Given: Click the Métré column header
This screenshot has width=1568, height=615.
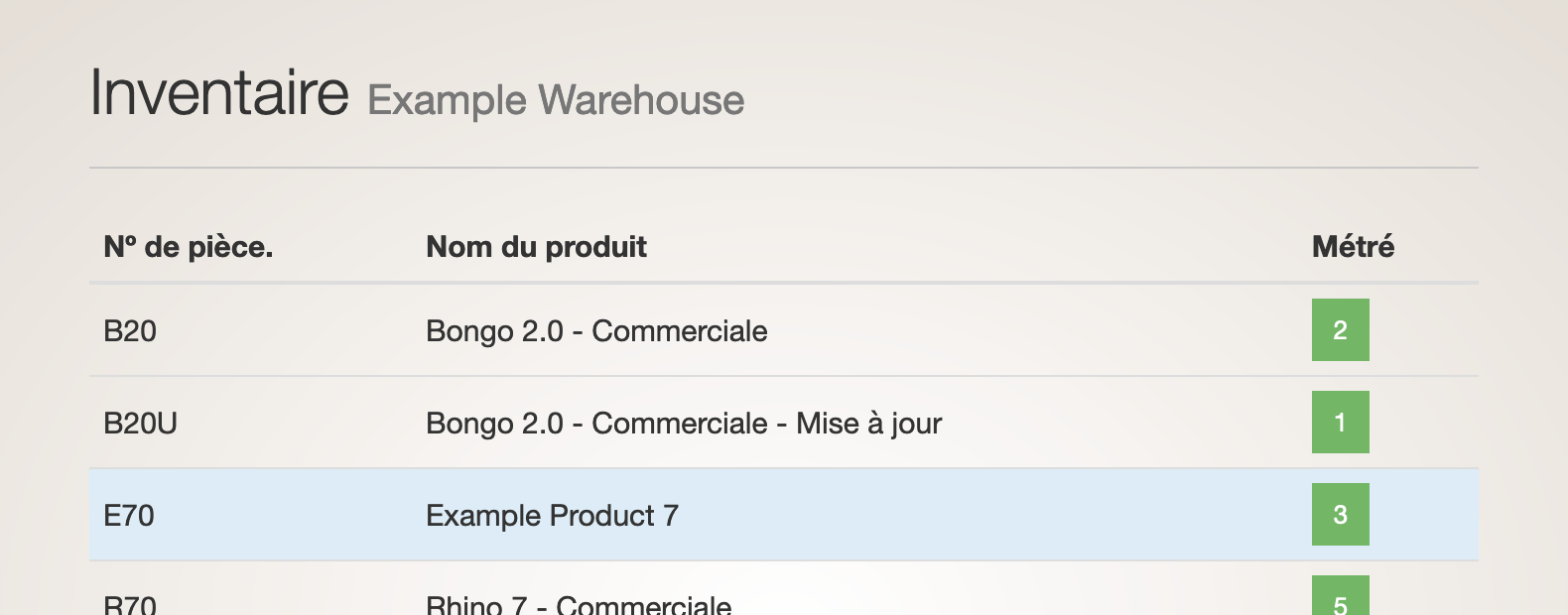Looking at the screenshot, I should pos(1353,246).
